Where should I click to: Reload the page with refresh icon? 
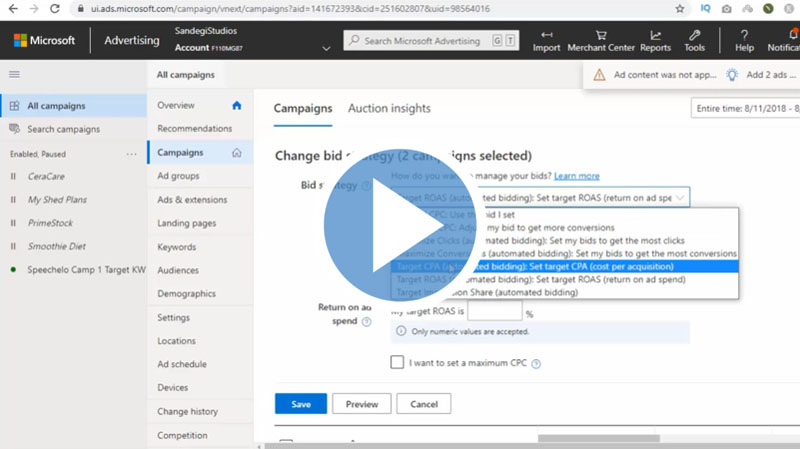click(55, 9)
